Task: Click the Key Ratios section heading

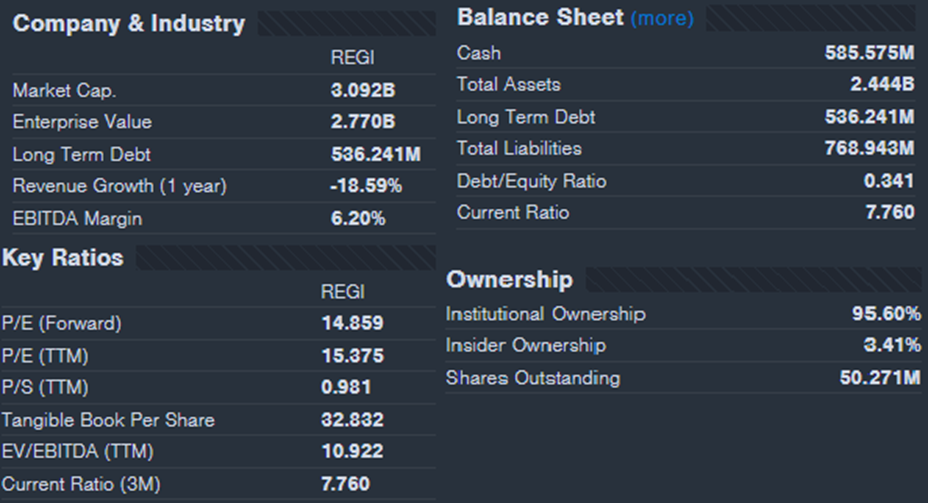Action: [x=63, y=258]
